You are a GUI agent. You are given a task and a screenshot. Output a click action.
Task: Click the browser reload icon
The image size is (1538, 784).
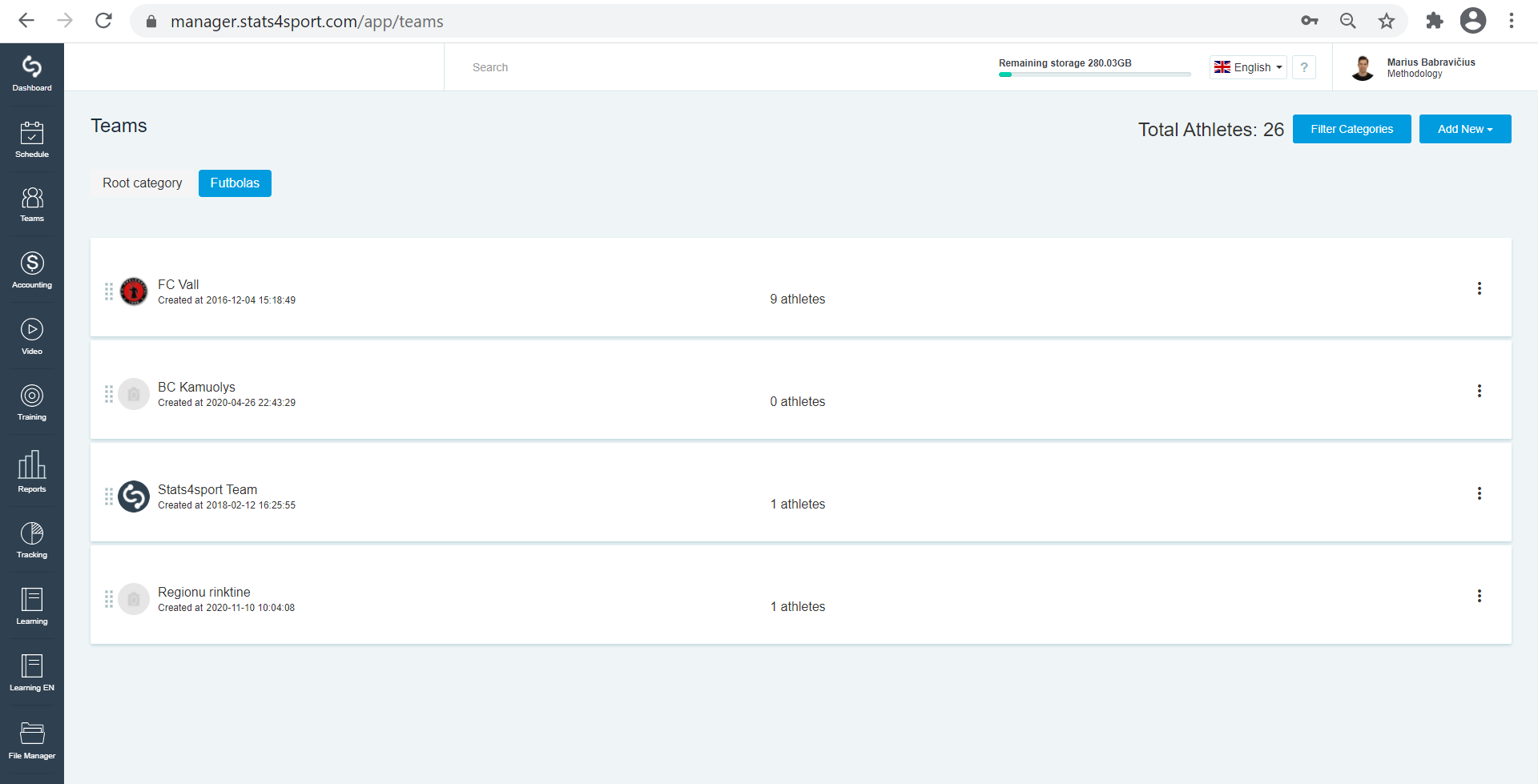coord(103,21)
